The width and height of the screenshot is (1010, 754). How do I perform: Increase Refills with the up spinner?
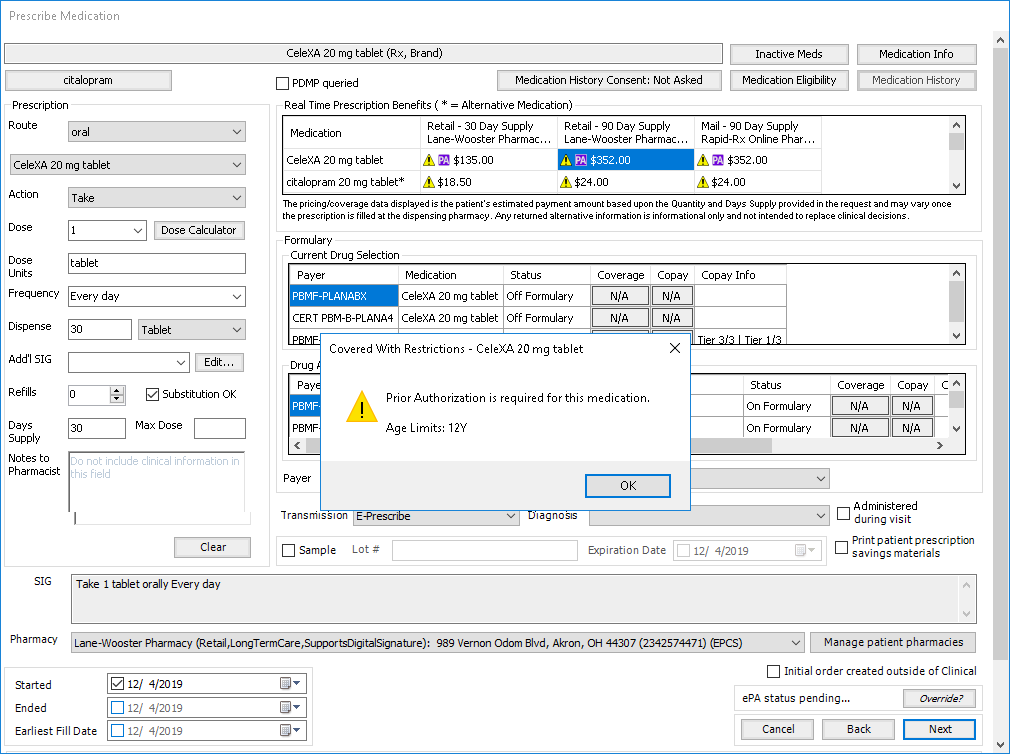pos(117,390)
